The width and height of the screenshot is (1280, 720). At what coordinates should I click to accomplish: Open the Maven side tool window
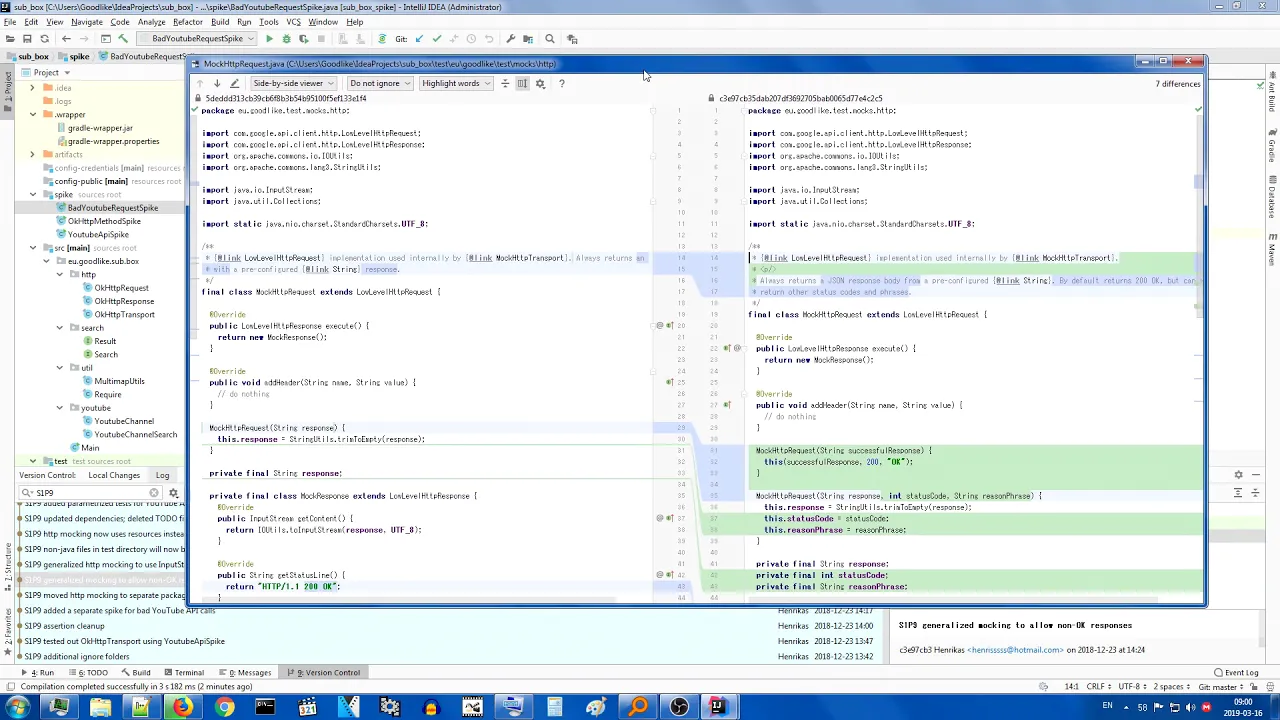point(1272,248)
